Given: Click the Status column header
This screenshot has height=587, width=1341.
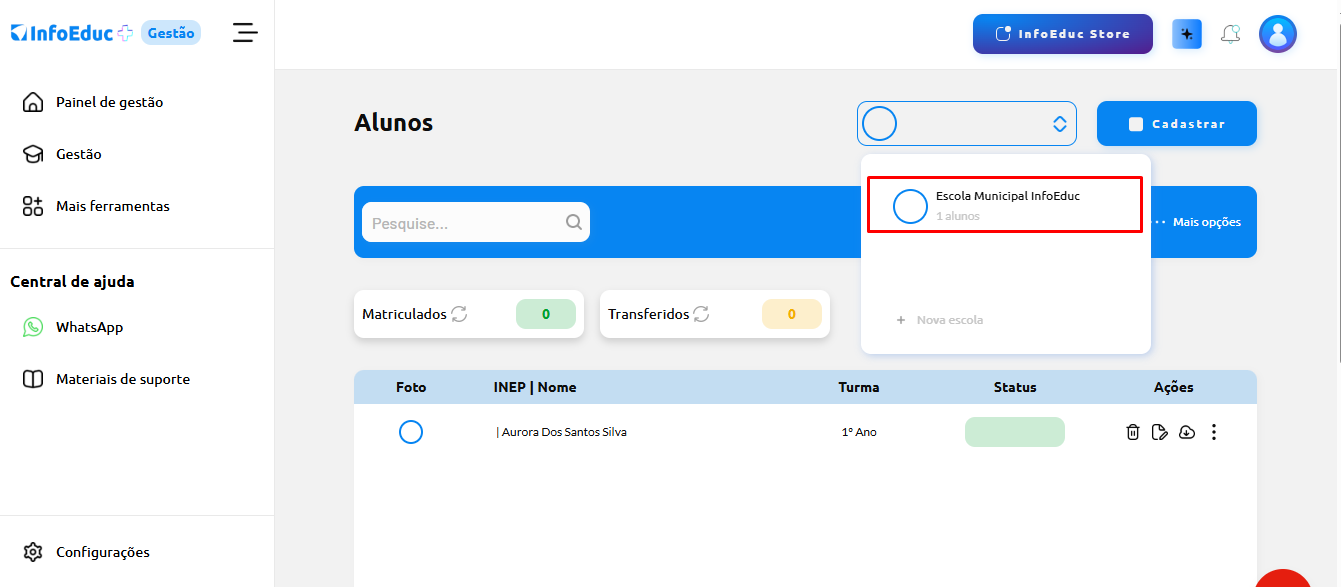Looking at the screenshot, I should tap(1015, 387).
